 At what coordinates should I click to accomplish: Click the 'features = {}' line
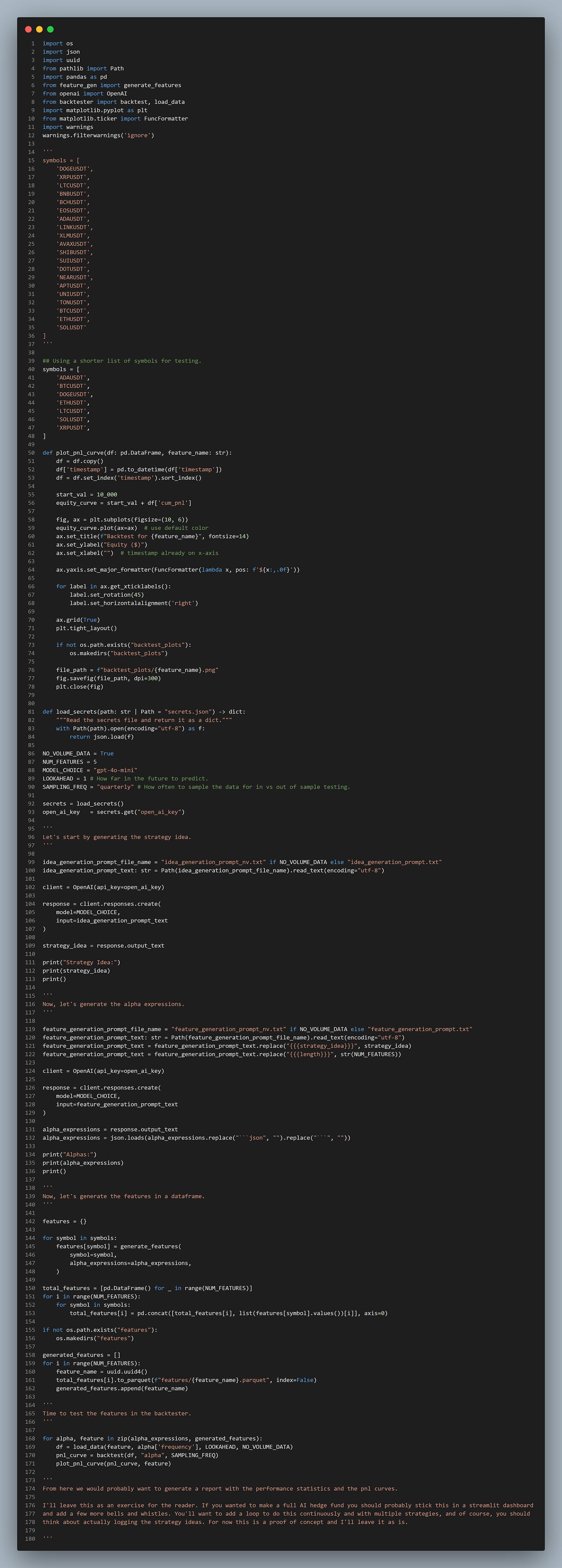(x=64, y=1221)
